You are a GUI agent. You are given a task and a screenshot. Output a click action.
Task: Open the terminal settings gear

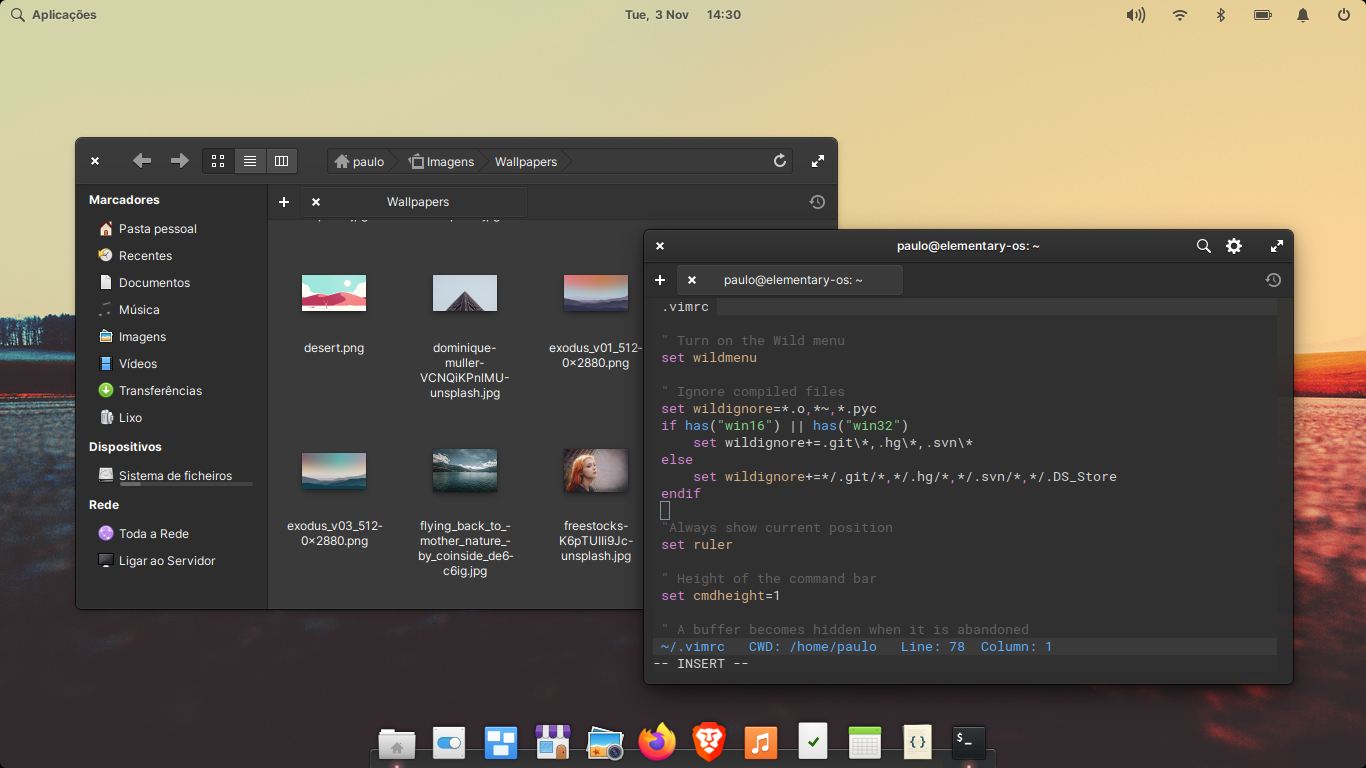1234,246
